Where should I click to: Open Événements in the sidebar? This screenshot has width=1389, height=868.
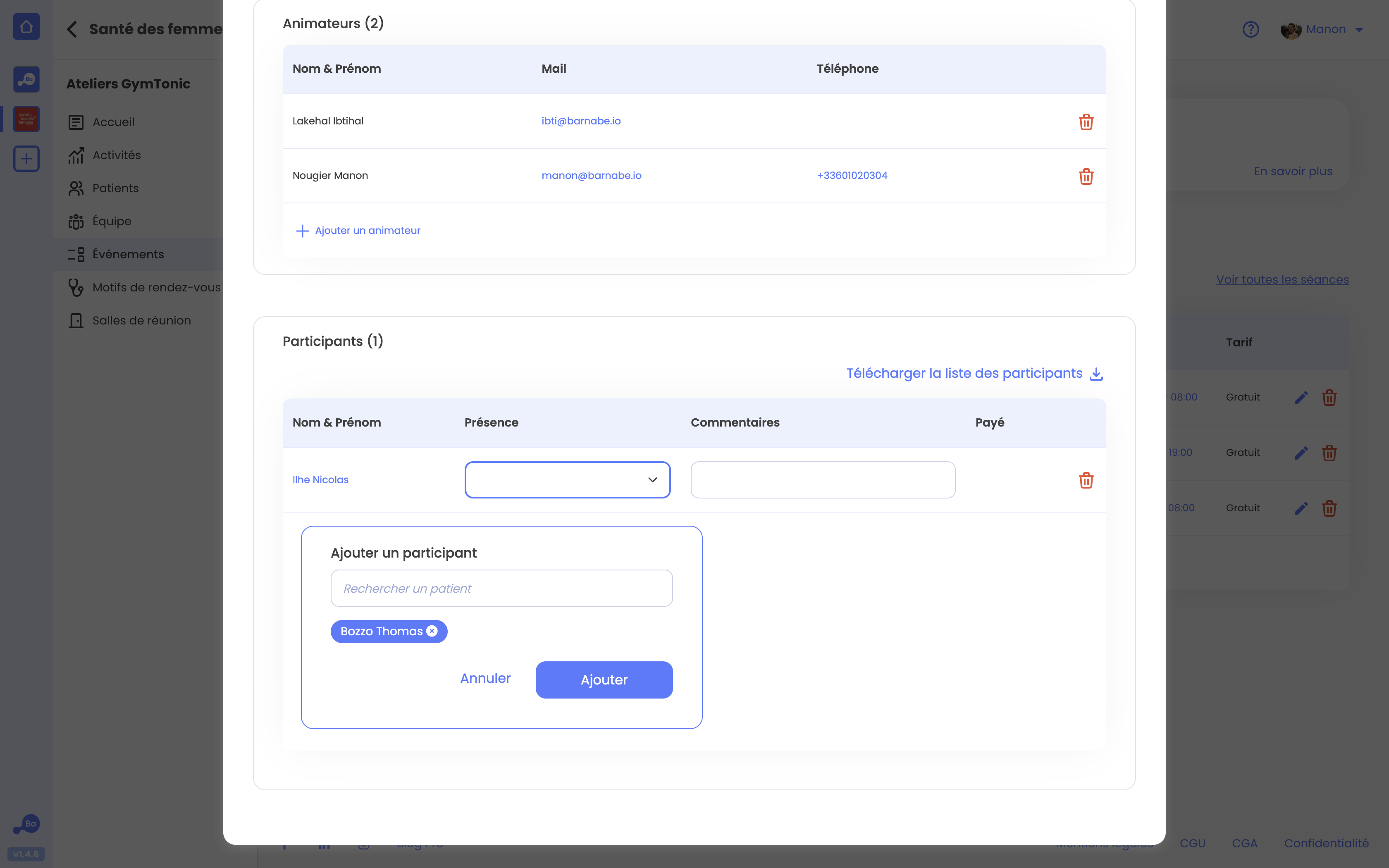[138, 254]
